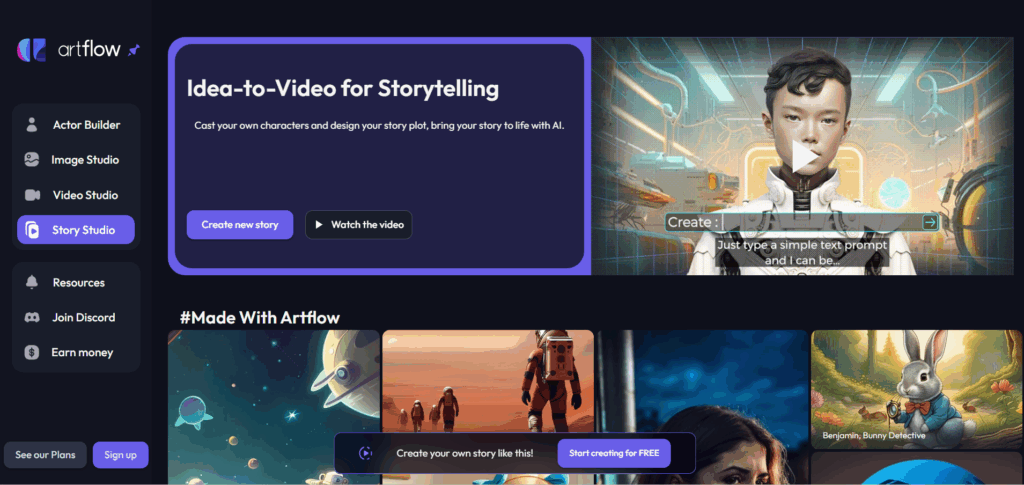Click the #Made With Artflow heading

(260, 318)
